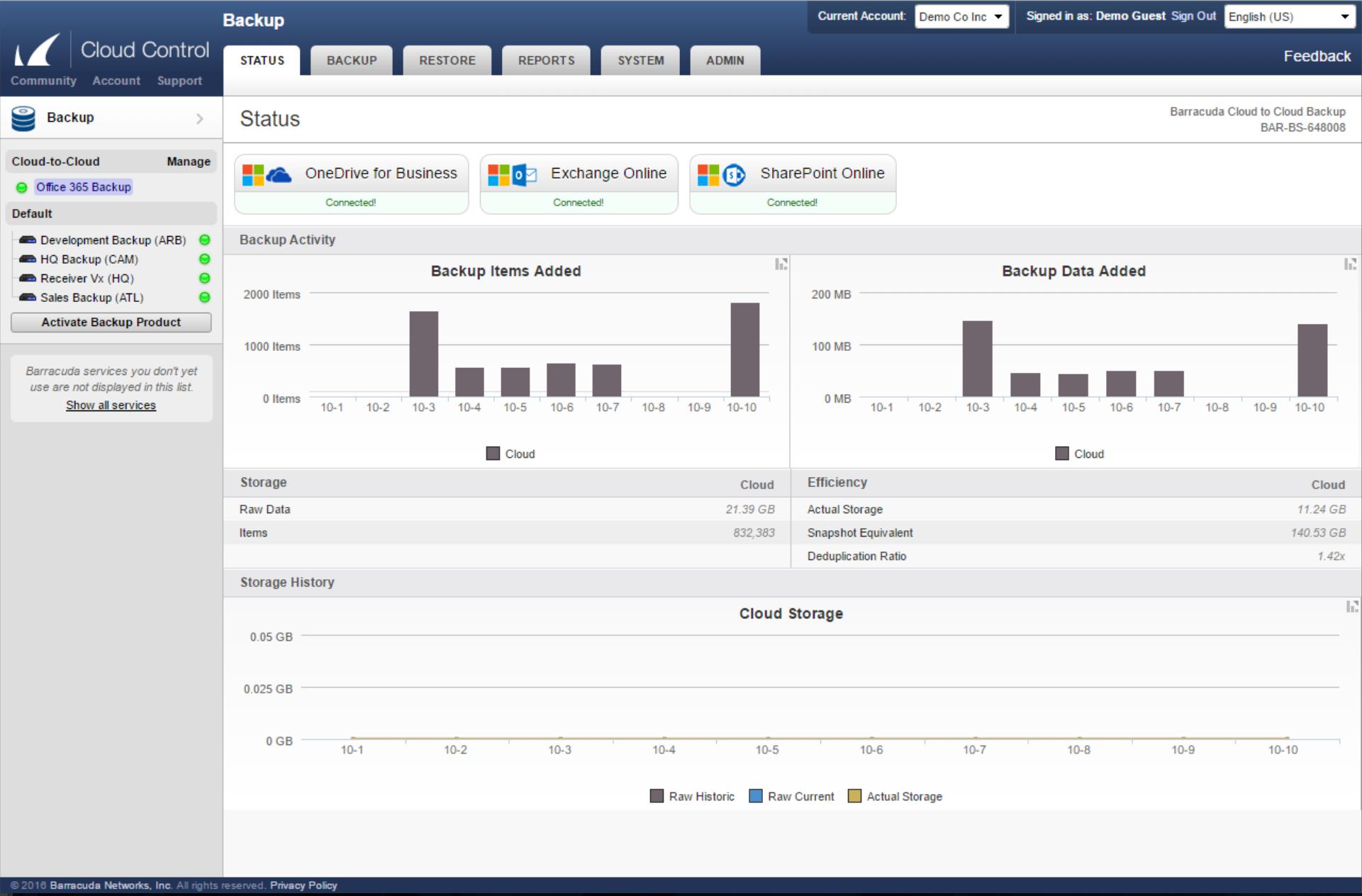The width and height of the screenshot is (1362, 896).
Task: Click the Actual Storage value 11.24 GB
Action: (x=1322, y=510)
